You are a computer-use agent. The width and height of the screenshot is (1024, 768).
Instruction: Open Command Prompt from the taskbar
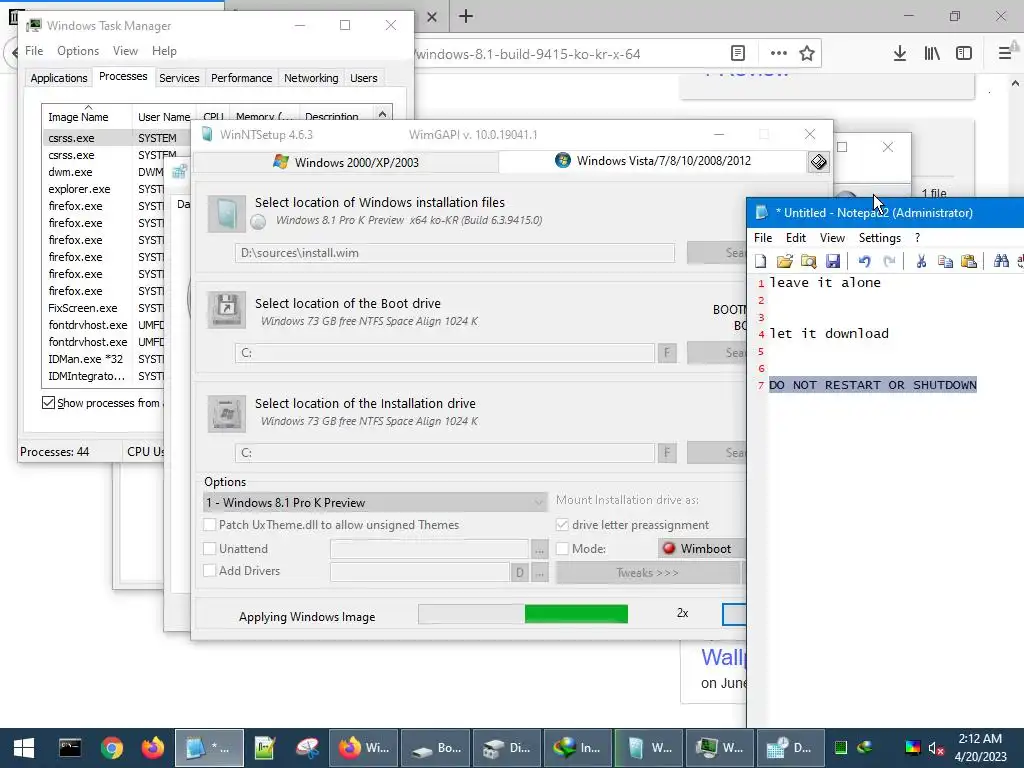(x=70, y=748)
